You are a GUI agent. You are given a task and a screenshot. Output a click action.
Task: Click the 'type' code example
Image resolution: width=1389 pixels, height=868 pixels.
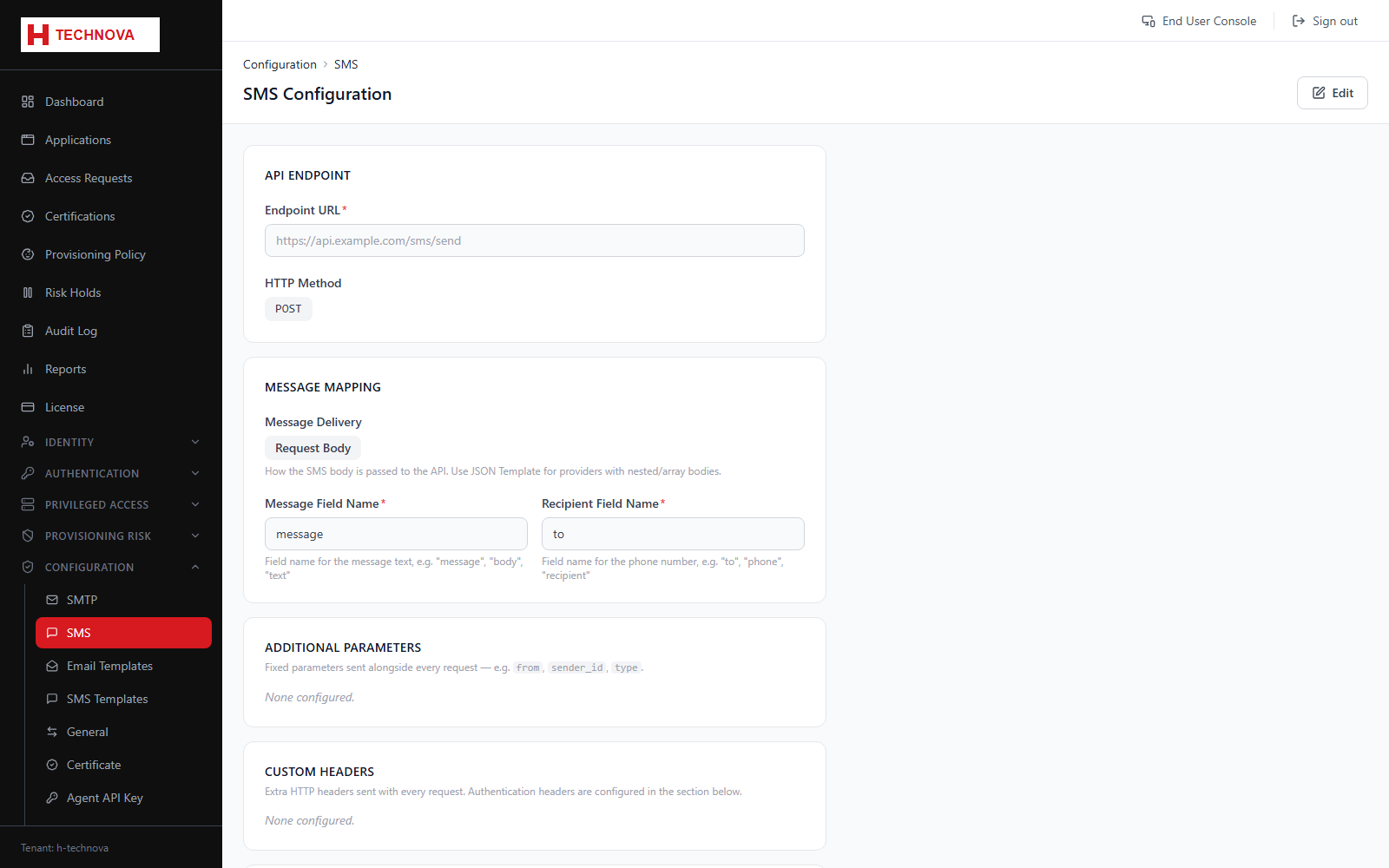tap(626, 667)
